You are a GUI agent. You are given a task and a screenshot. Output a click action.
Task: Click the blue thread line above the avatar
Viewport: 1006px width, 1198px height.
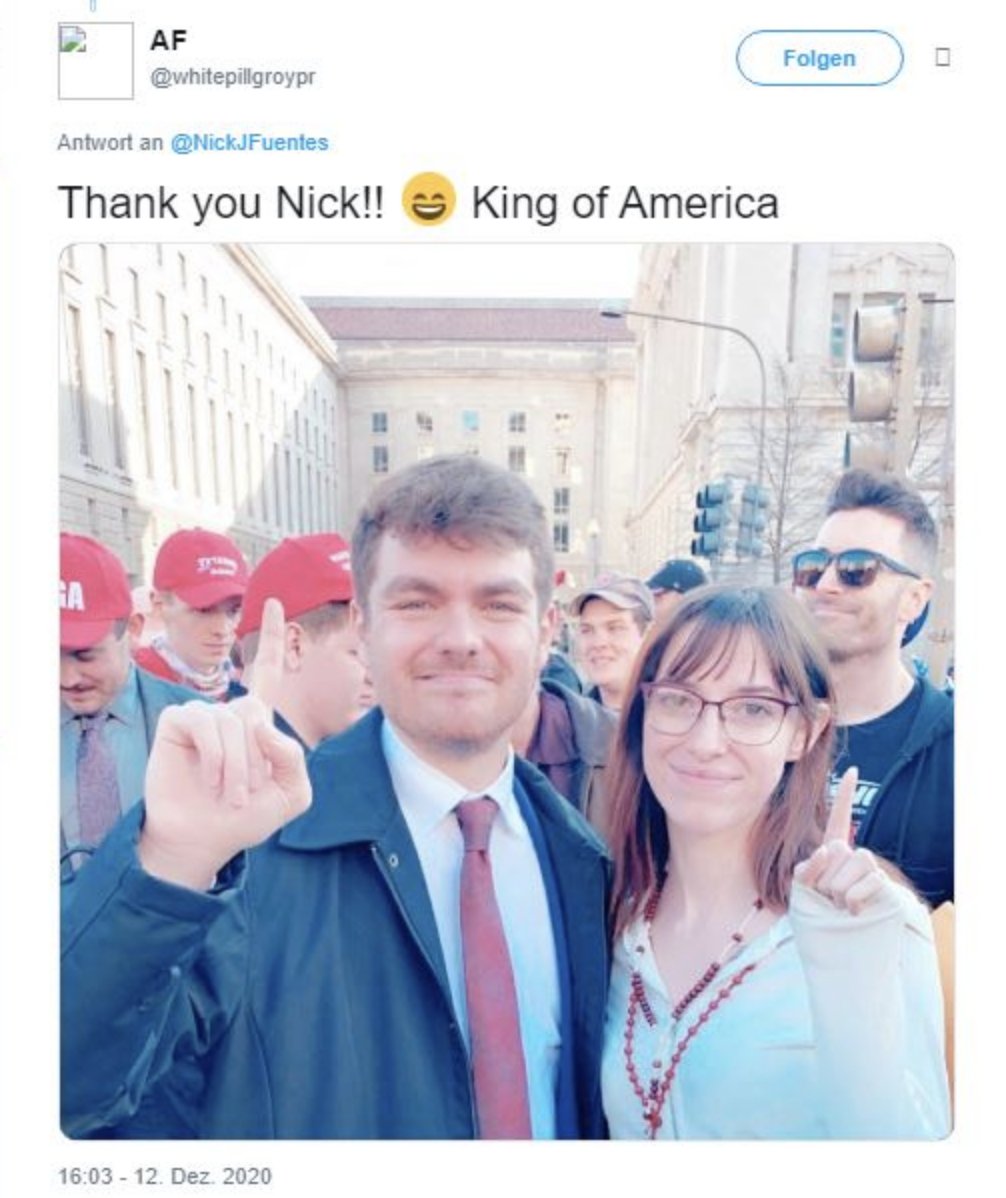pyautogui.click(x=92, y=7)
